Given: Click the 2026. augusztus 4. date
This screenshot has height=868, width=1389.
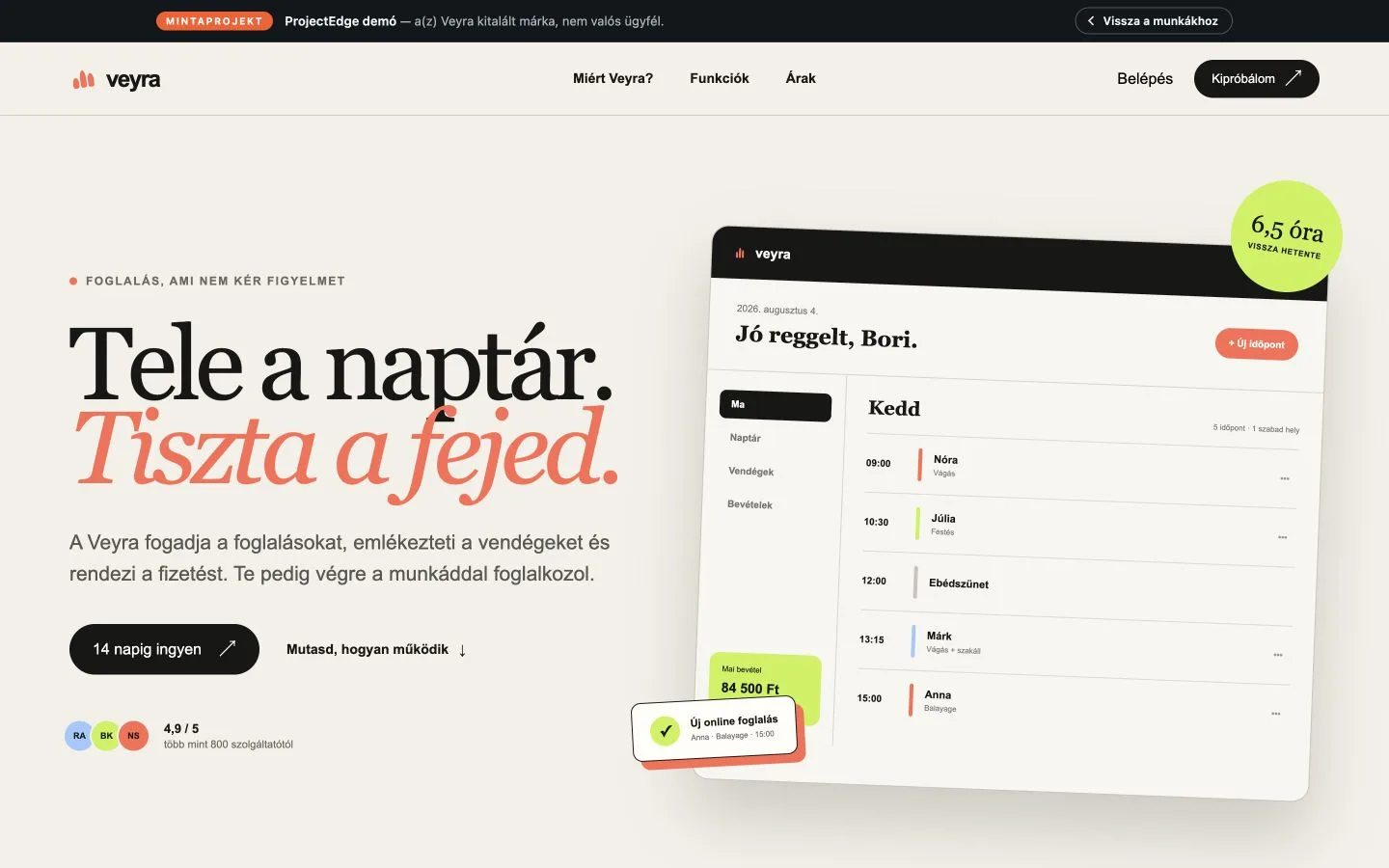Looking at the screenshot, I should [776, 310].
